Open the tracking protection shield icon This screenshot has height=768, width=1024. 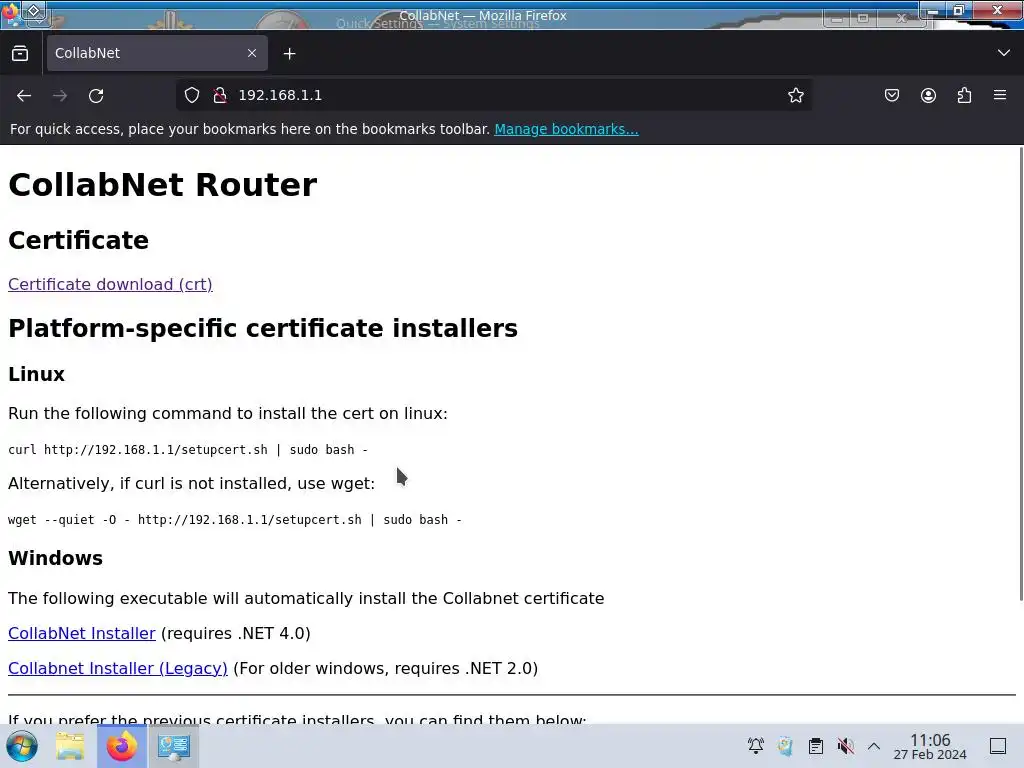click(x=191, y=95)
